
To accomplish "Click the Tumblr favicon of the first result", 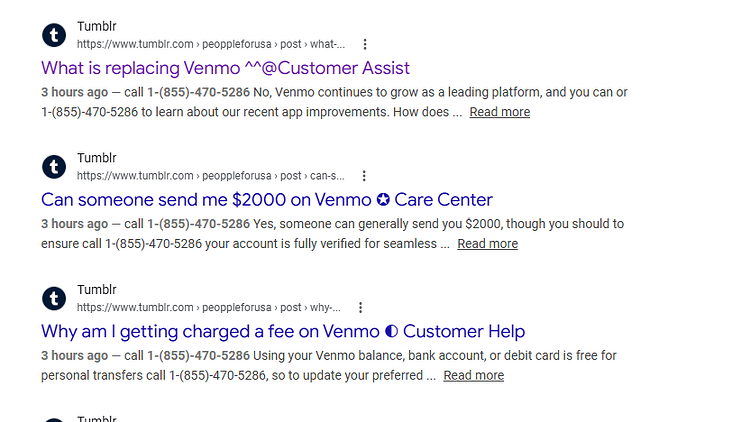I will pos(54,35).
